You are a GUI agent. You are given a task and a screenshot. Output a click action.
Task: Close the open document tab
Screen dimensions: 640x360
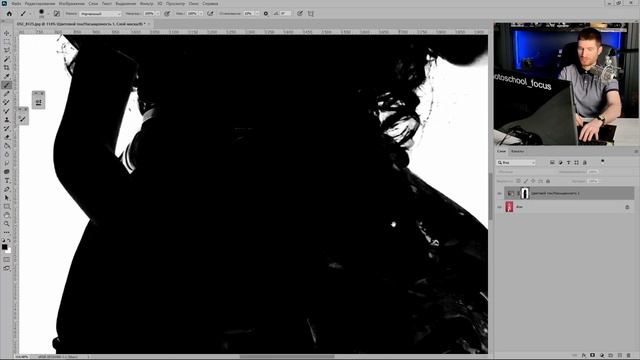(x=149, y=24)
